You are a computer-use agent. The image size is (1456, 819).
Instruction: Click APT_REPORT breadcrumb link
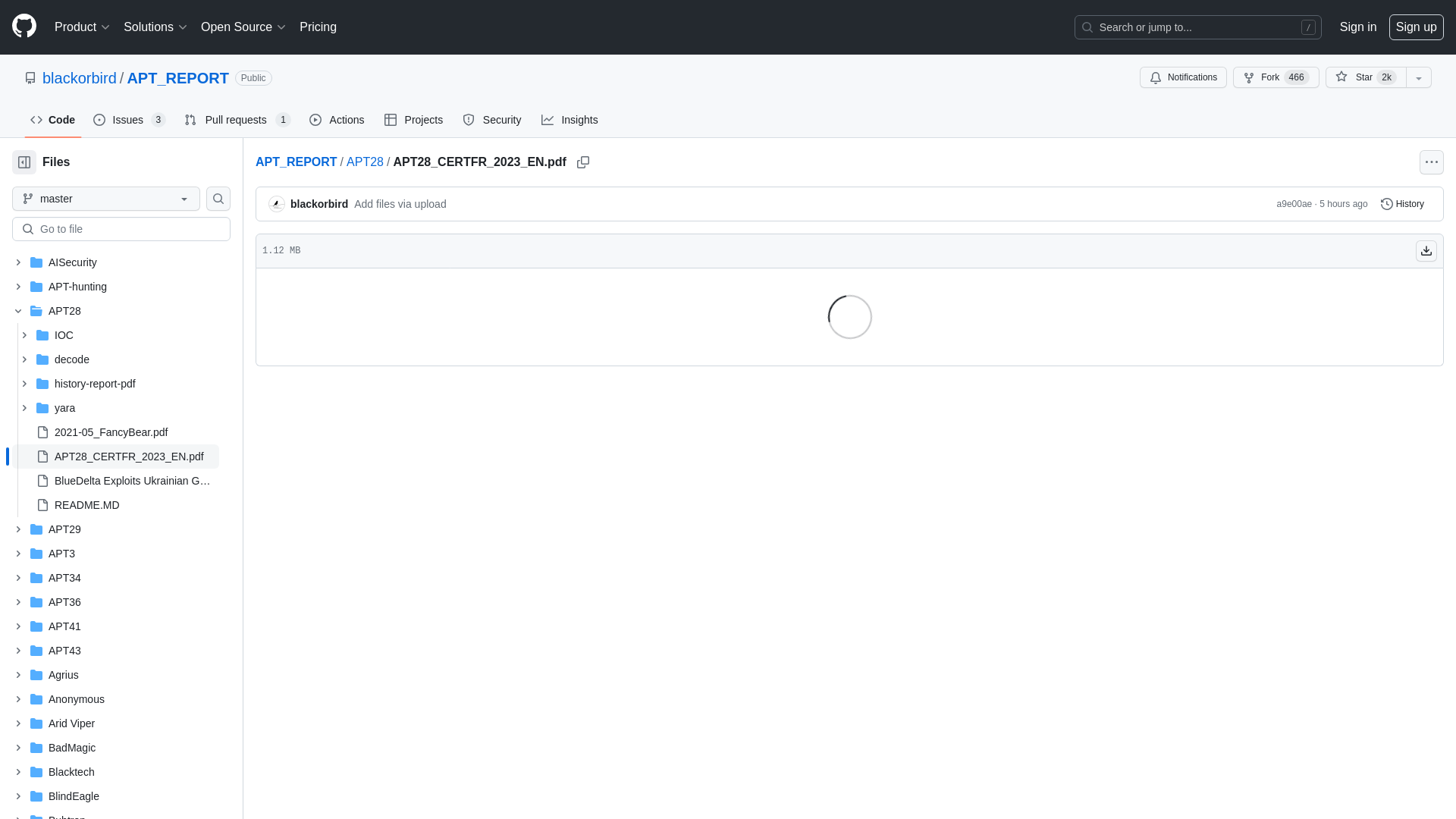pos(296,162)
